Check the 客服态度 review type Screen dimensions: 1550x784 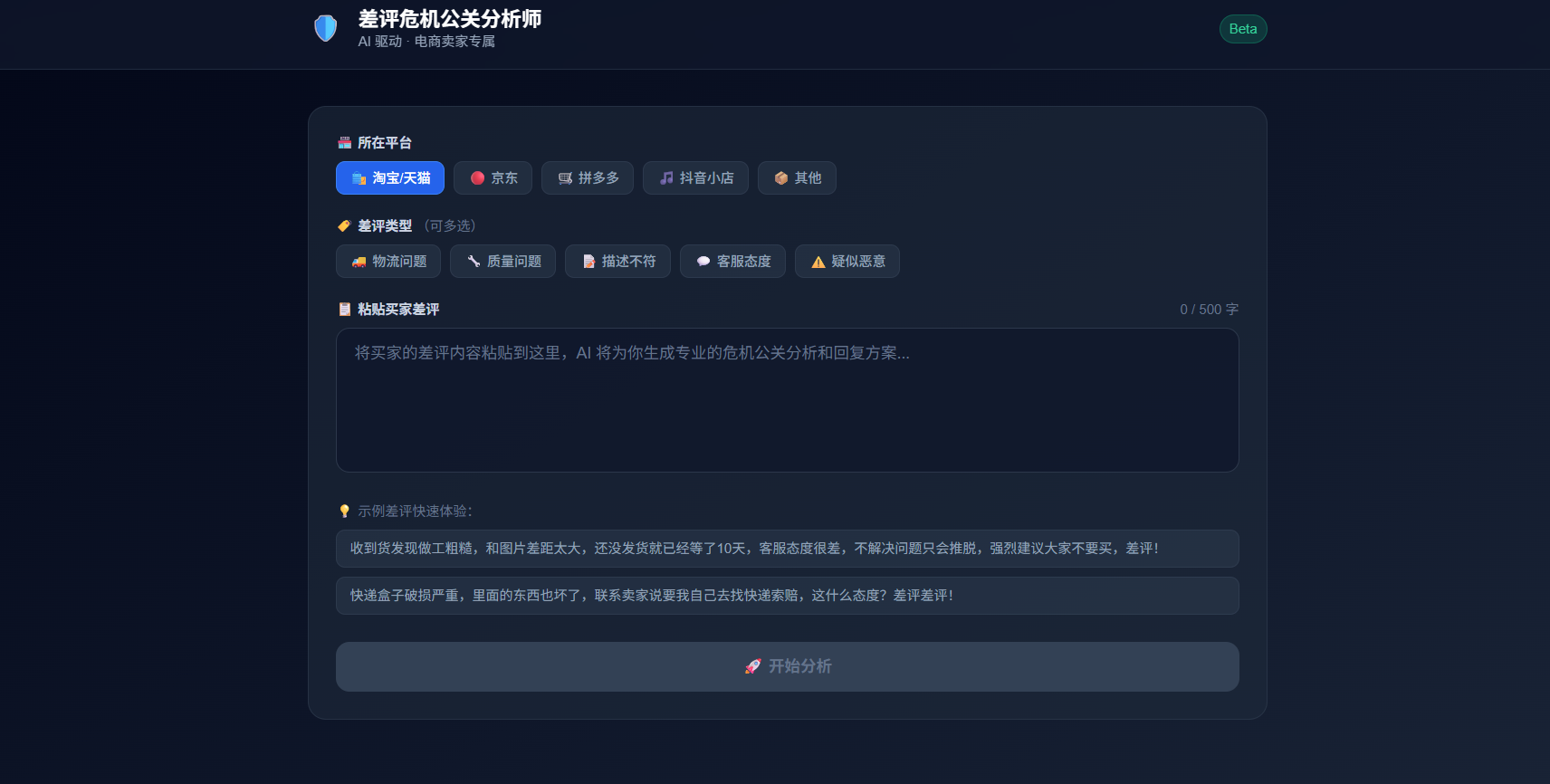pos(732,262)
